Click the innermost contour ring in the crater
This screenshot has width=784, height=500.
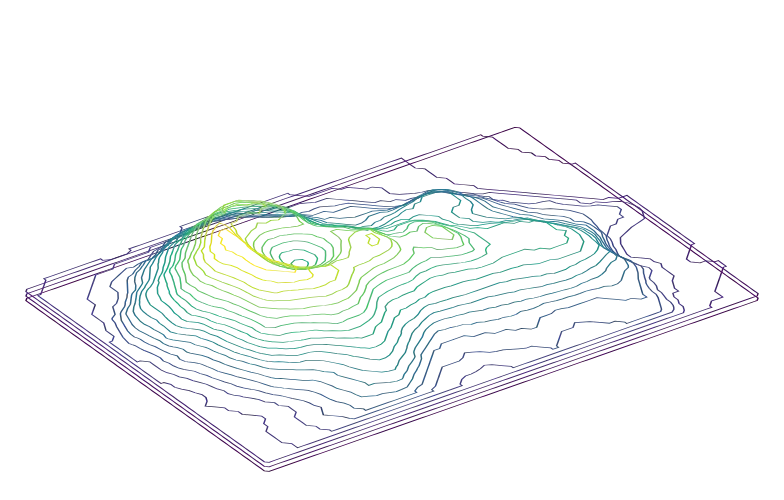[x=300, y=263]
